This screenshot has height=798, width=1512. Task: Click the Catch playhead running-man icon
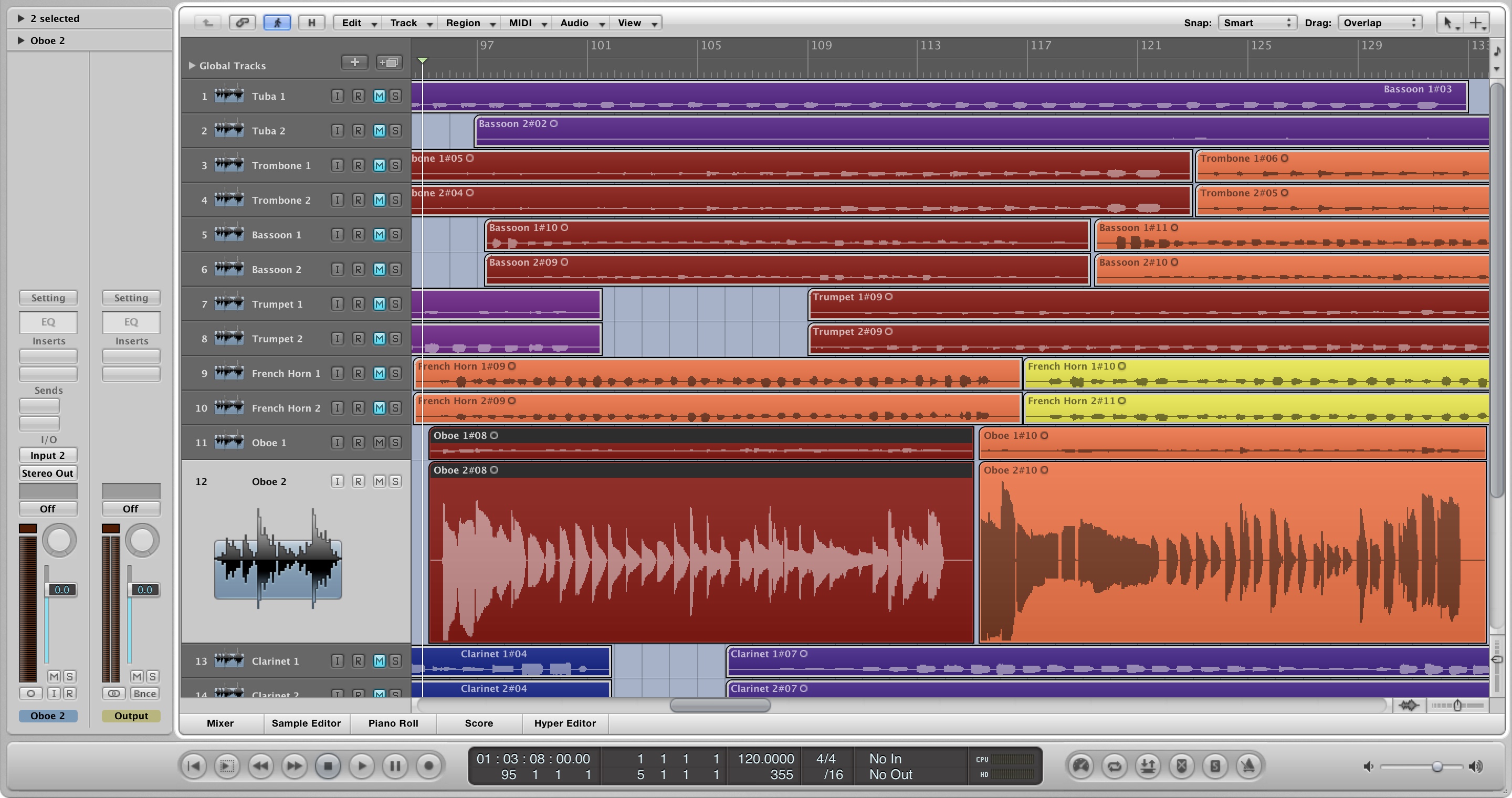coord(277,23)
